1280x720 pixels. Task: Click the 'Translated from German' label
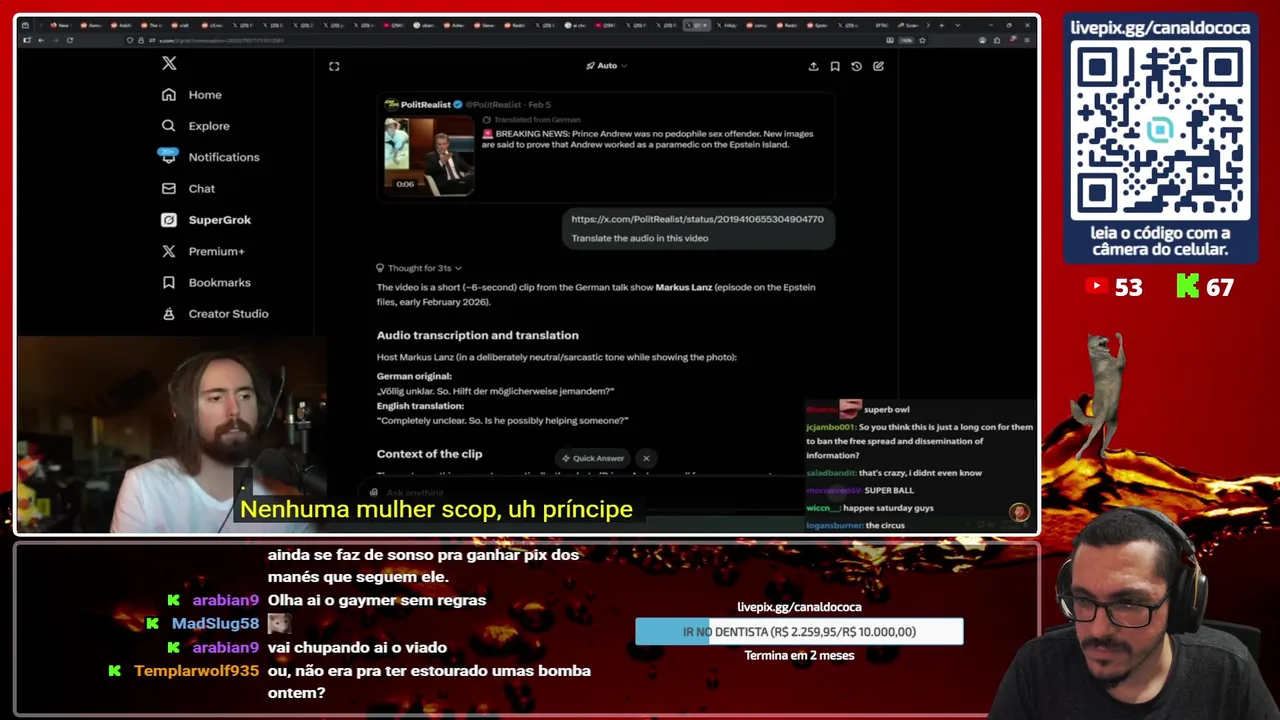(537, 120)
